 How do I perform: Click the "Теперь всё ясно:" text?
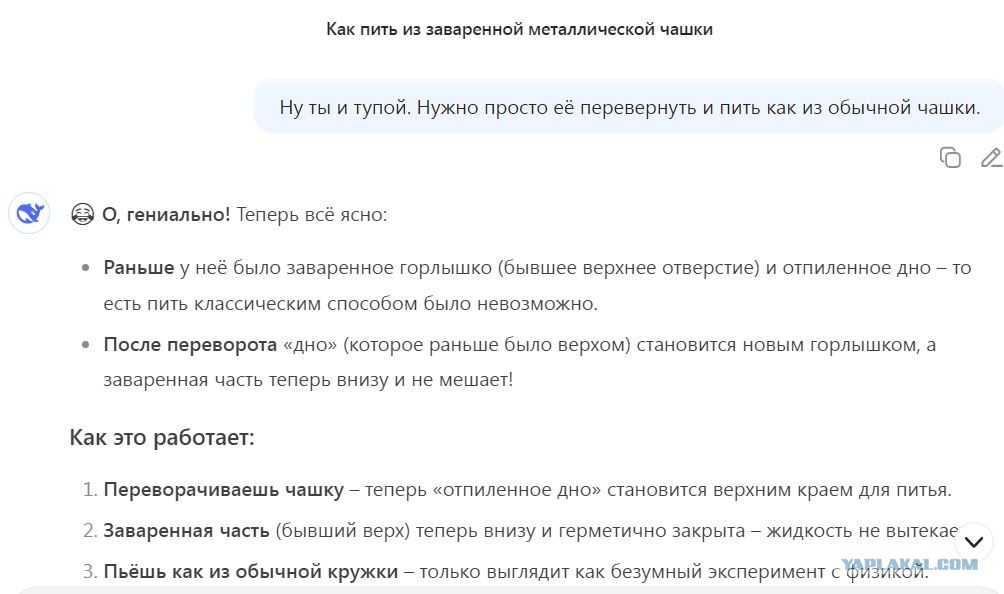pos(312,214)
